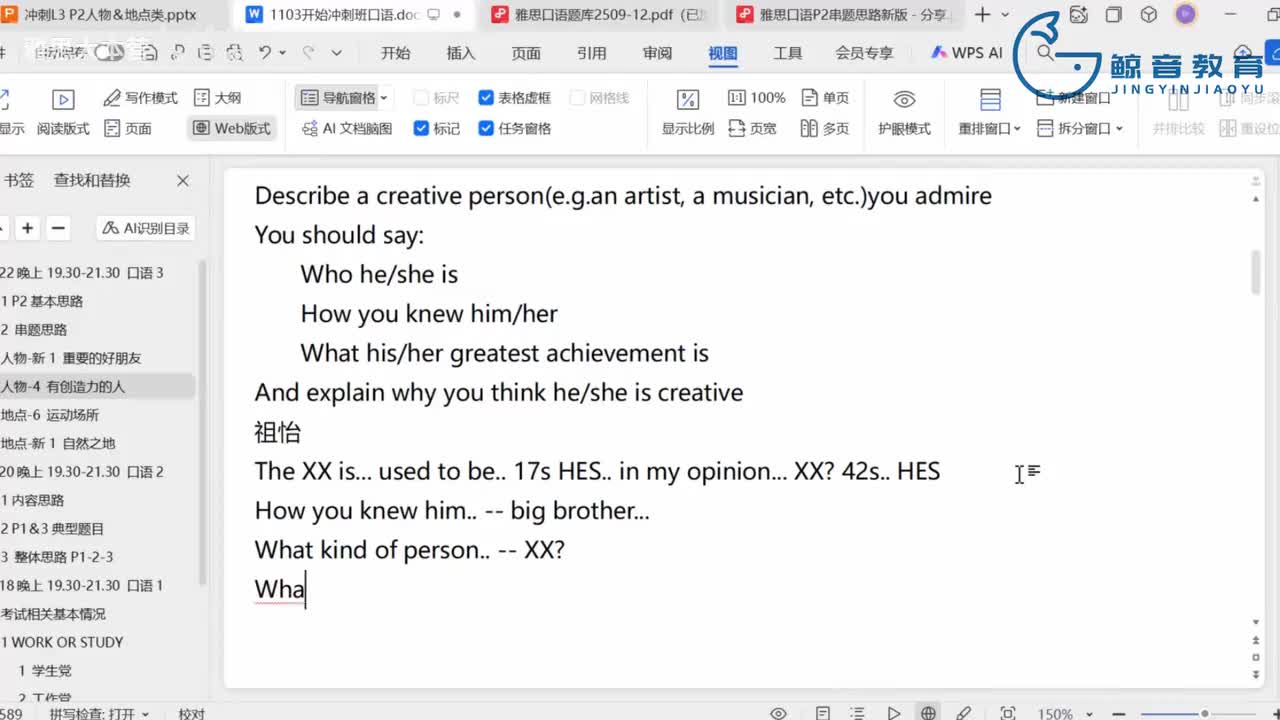
Task: Toggle the 网格线 gridlines checkbox
Action: (x=600, y=98)
